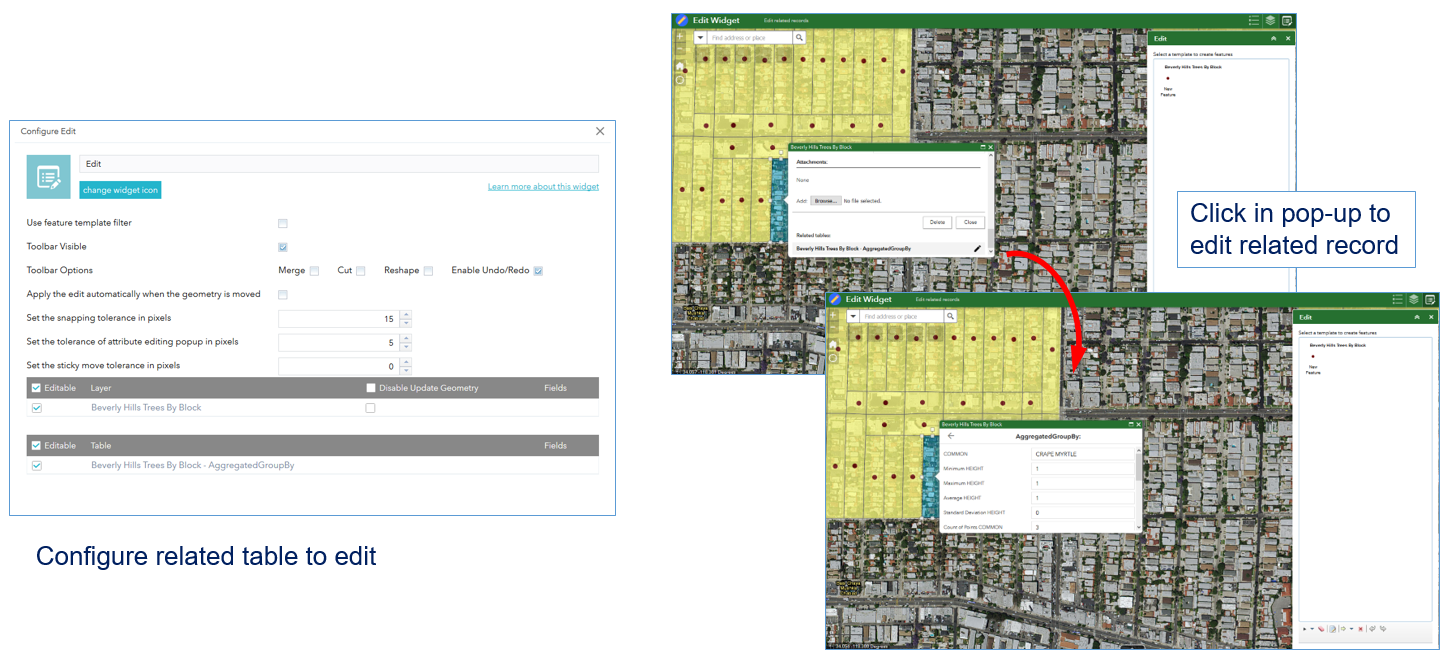Click the home button on the map with CRAPE MYRTLE pop-up

[833, 345]
